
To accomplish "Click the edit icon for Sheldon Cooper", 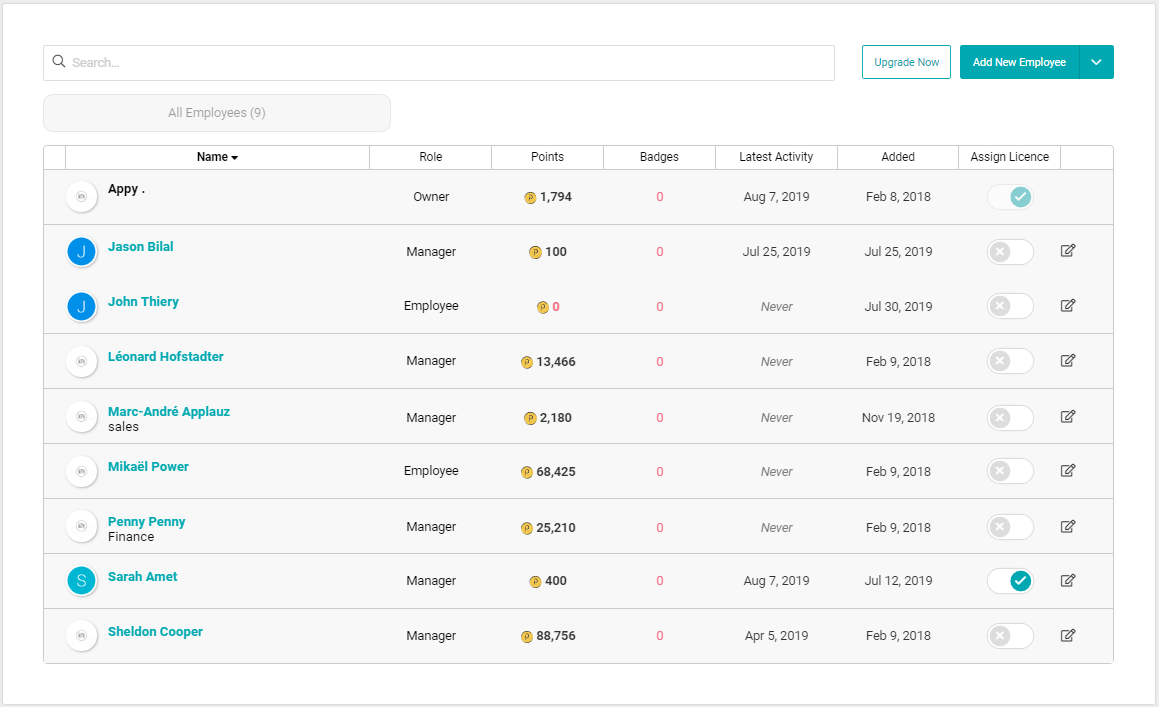I will click(1067, 635).
